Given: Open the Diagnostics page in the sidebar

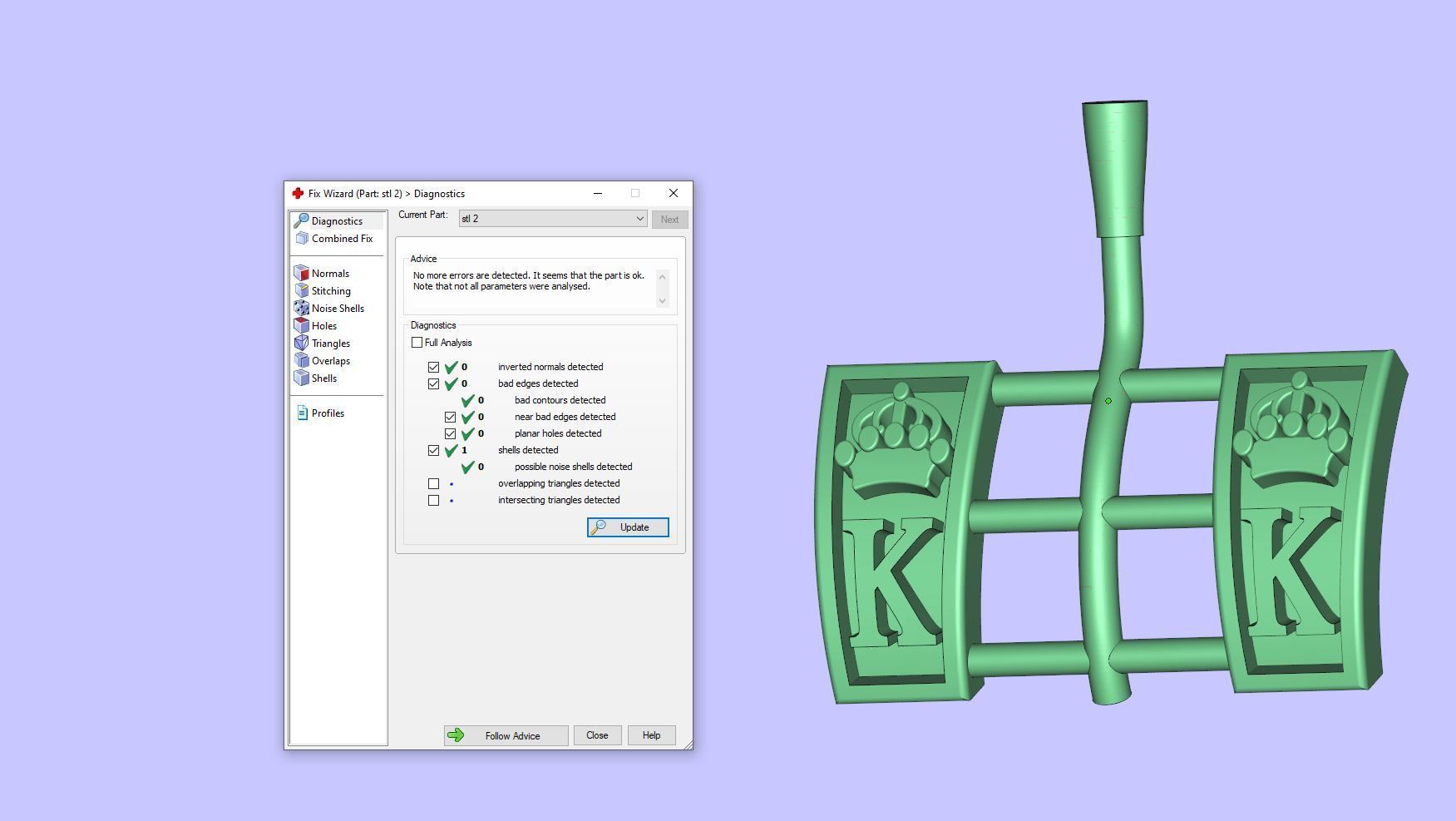Looking at the screenshot, I should (337, 221).
